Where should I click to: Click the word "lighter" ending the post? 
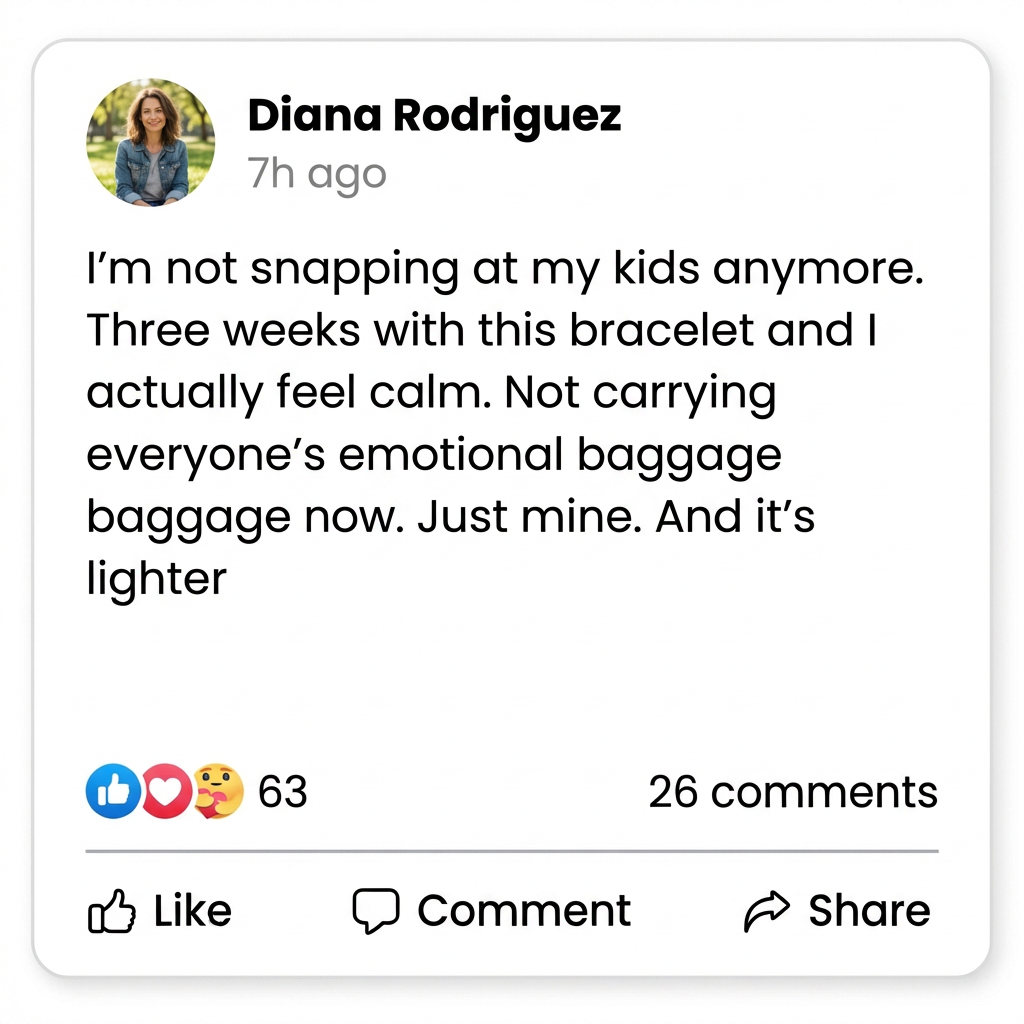click(x=157, y=579)
